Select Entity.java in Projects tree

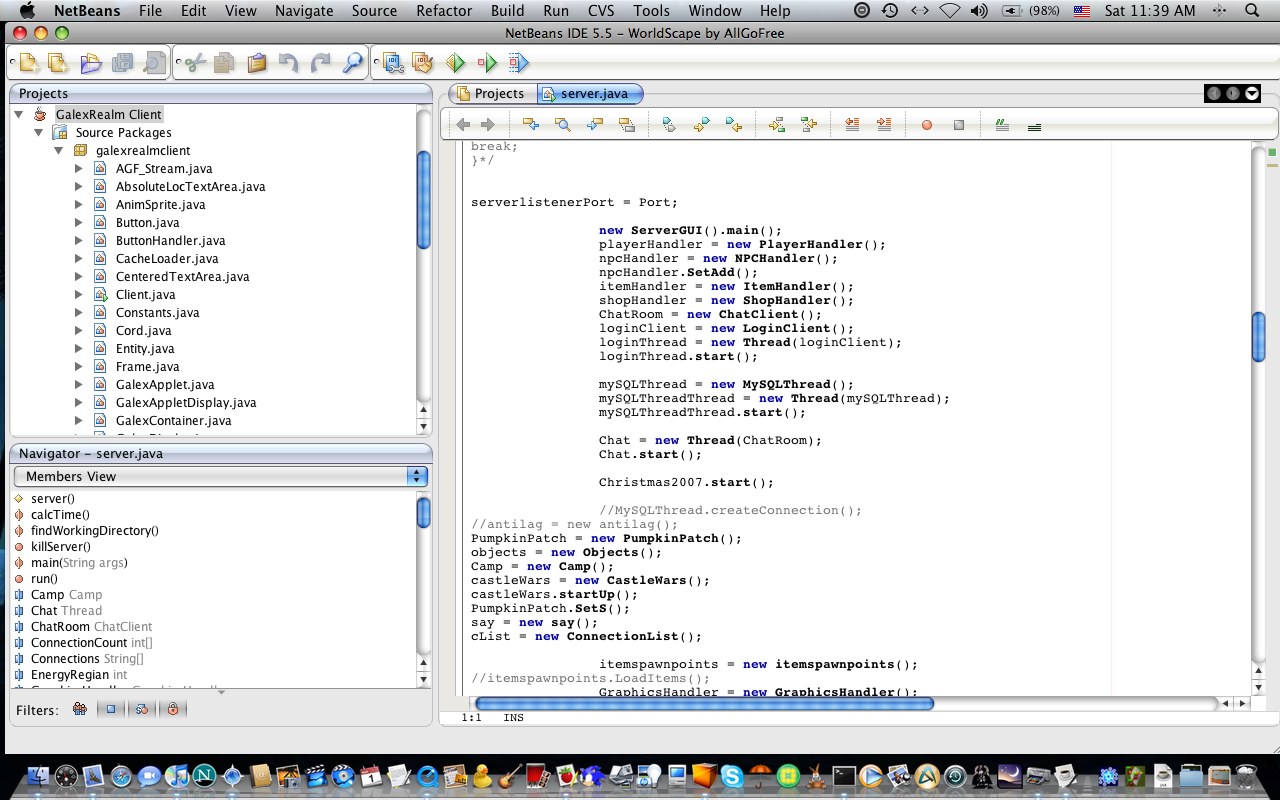(145, 349)
